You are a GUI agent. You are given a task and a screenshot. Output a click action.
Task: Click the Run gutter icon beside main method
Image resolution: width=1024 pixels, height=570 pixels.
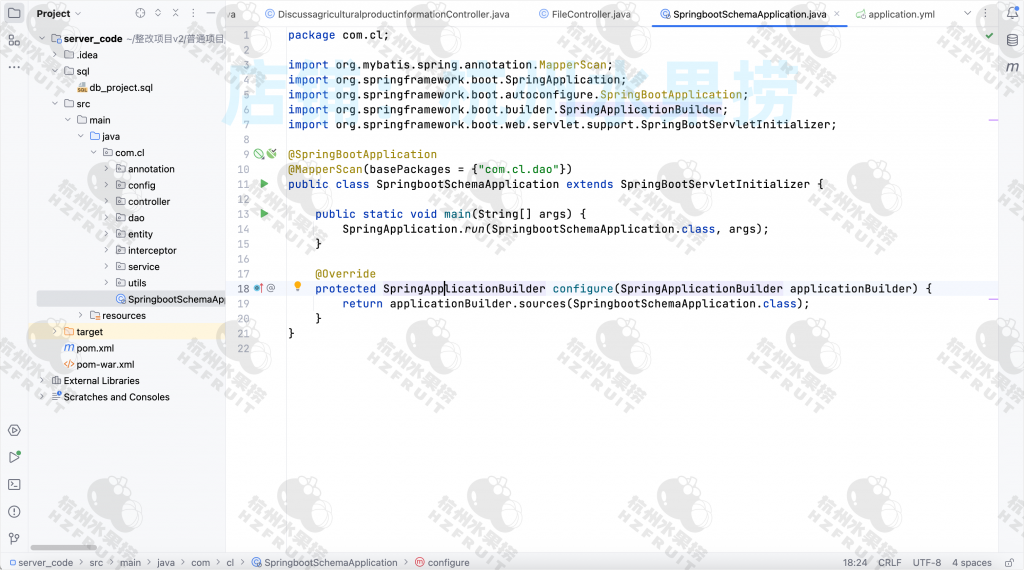pyautogui.click(x=264, y=214)
